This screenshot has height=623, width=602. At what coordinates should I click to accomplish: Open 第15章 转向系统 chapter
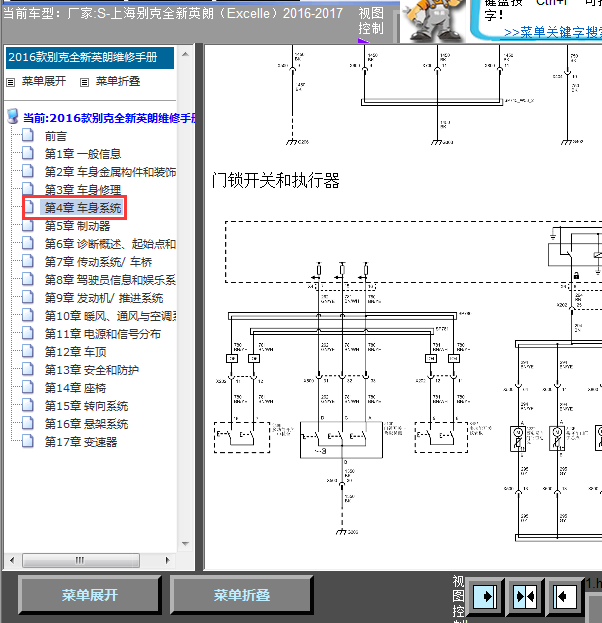pyautogui.click(x=86, y=406)
